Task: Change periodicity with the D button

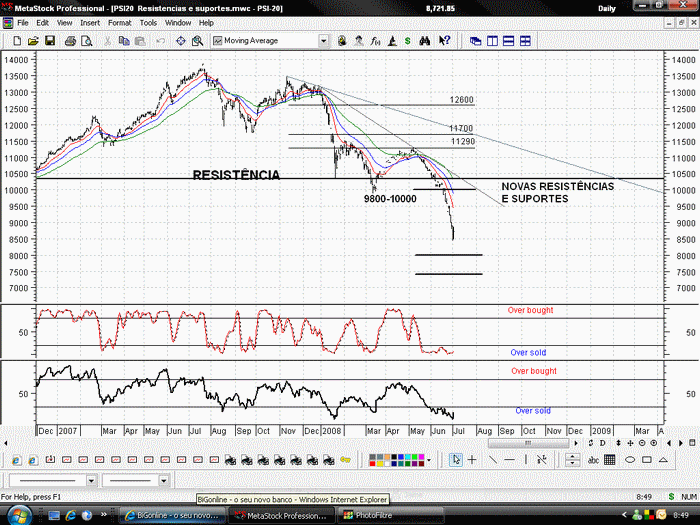Action: coord(603,443)
